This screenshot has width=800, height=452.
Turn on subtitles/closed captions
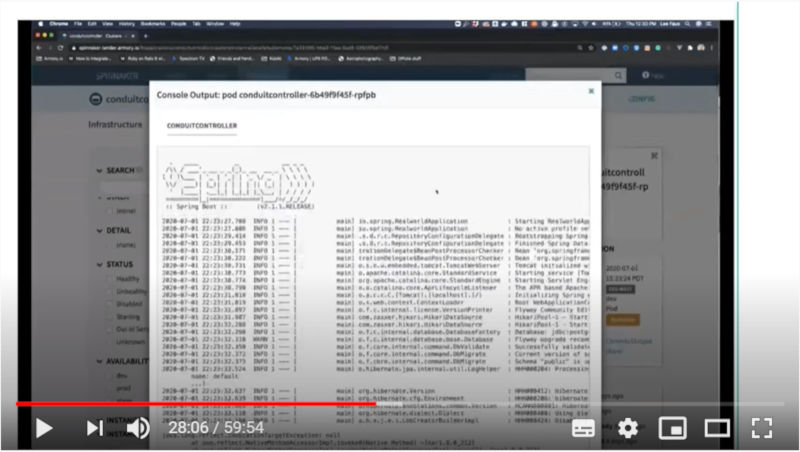[583, 429]
